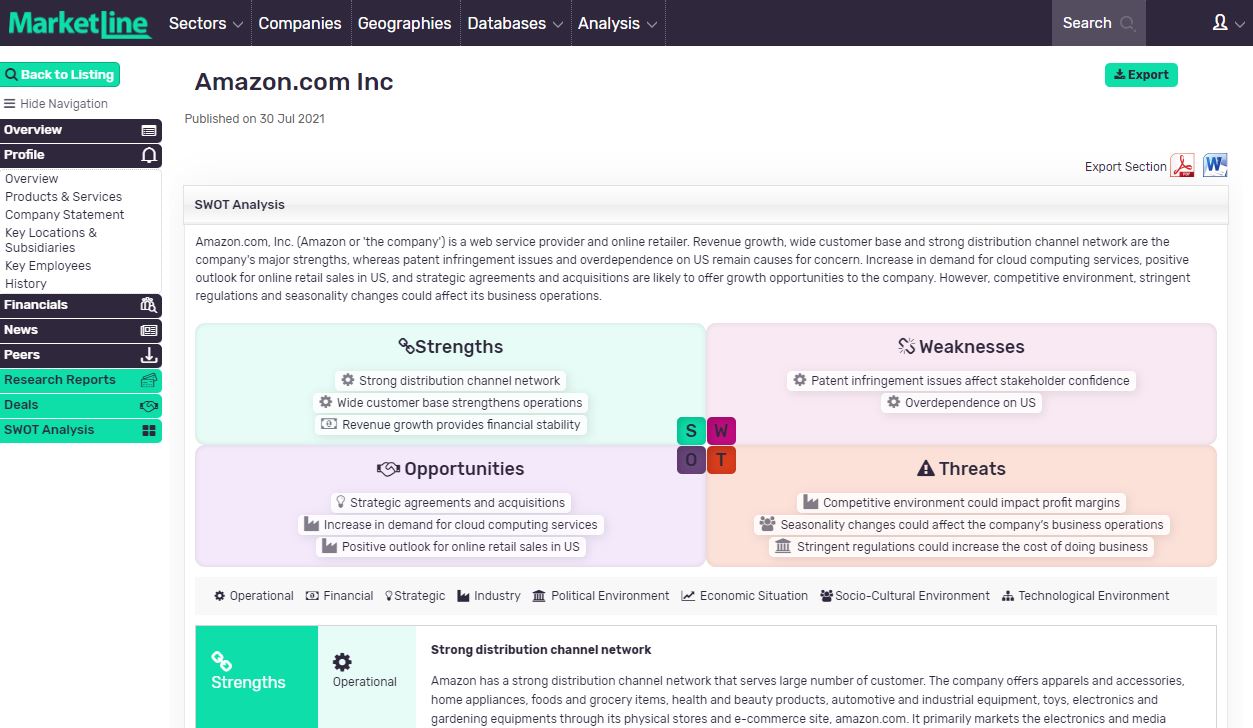The width and height of the screenshot is (1253, 728).
Task: Click the Export button
Action: [x=1141, y=75]
